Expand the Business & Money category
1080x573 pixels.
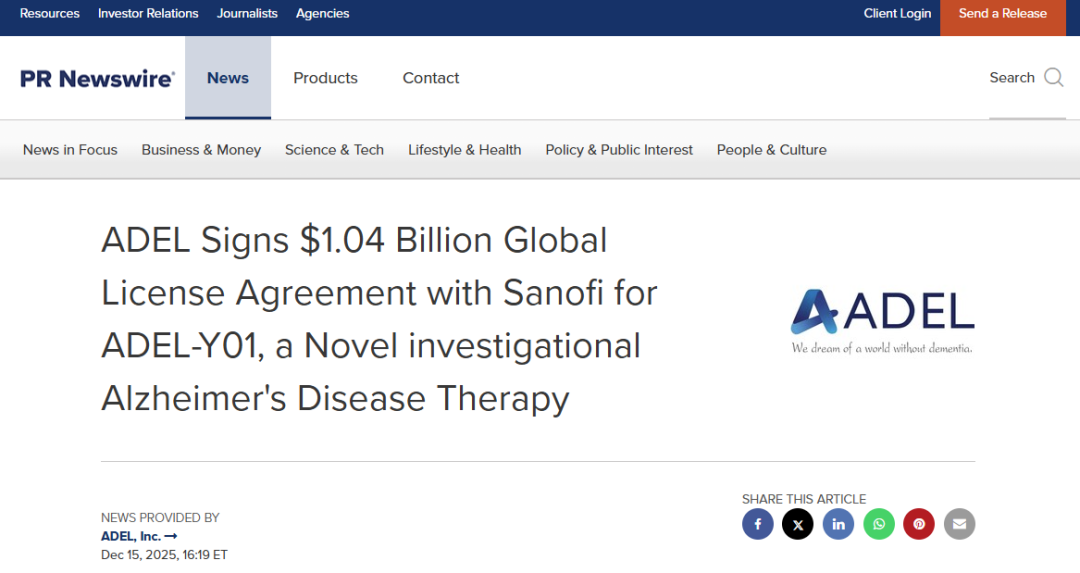[x=201, y=150]
